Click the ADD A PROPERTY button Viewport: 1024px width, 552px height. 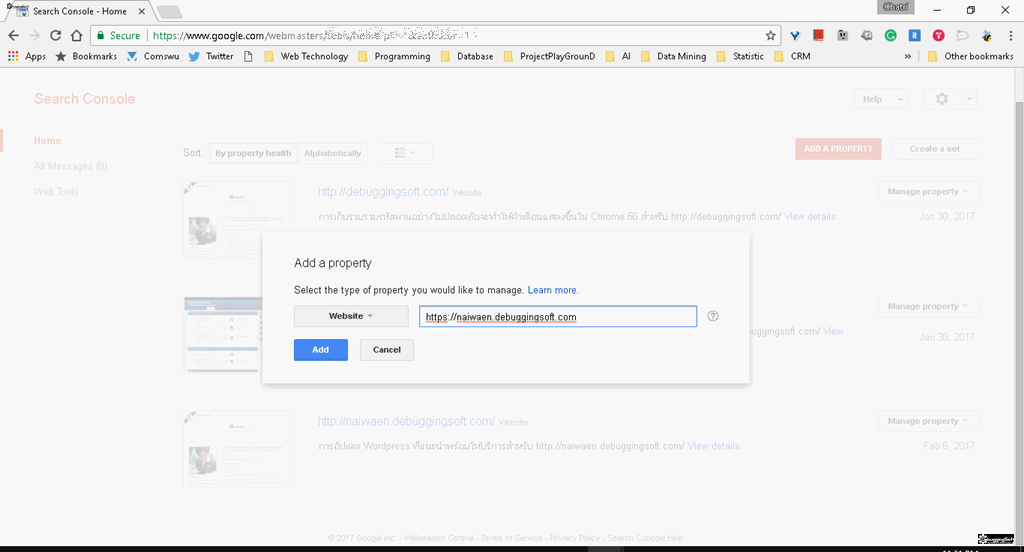click(839, 149)
